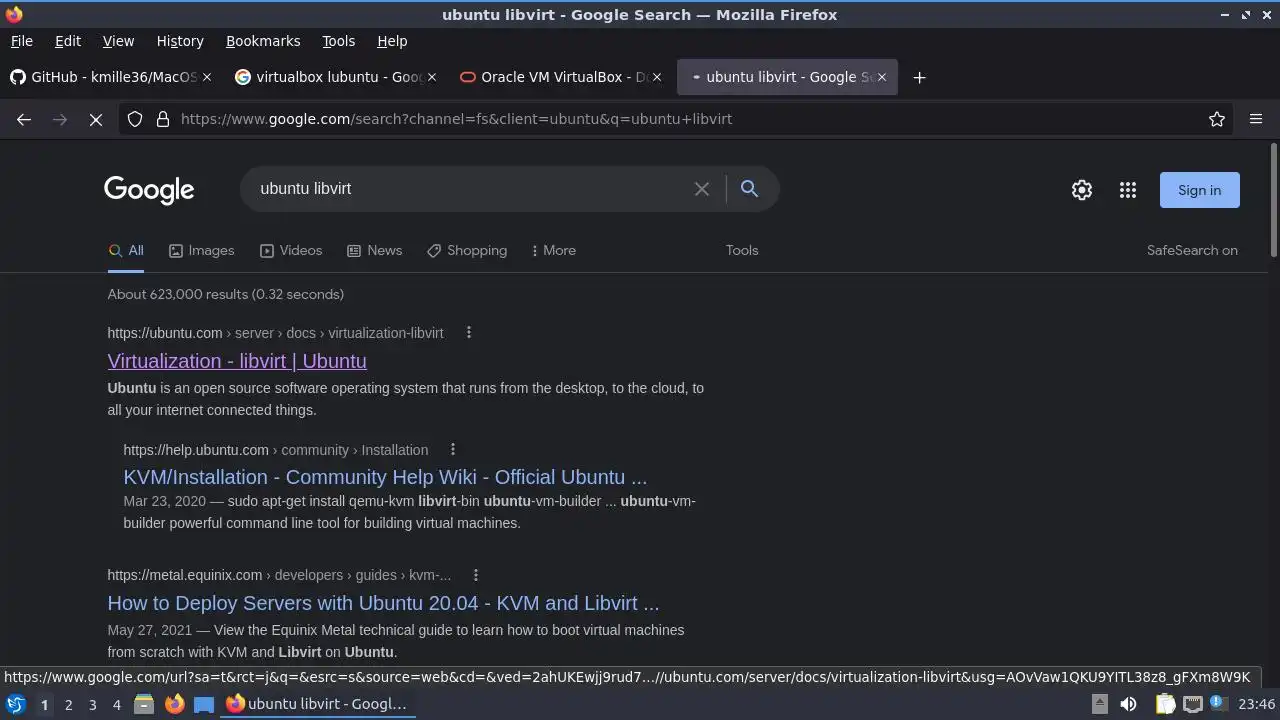This screenshot has height=720, width=1280.
Task: Open Virtualization - libvirt | Ubuntu result
Action: point(237,361)
